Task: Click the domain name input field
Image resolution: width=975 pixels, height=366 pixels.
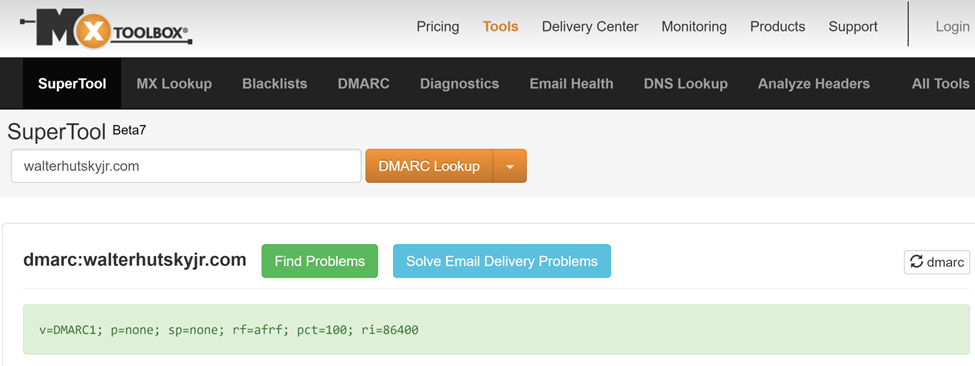Action: [x=186, y=166]
